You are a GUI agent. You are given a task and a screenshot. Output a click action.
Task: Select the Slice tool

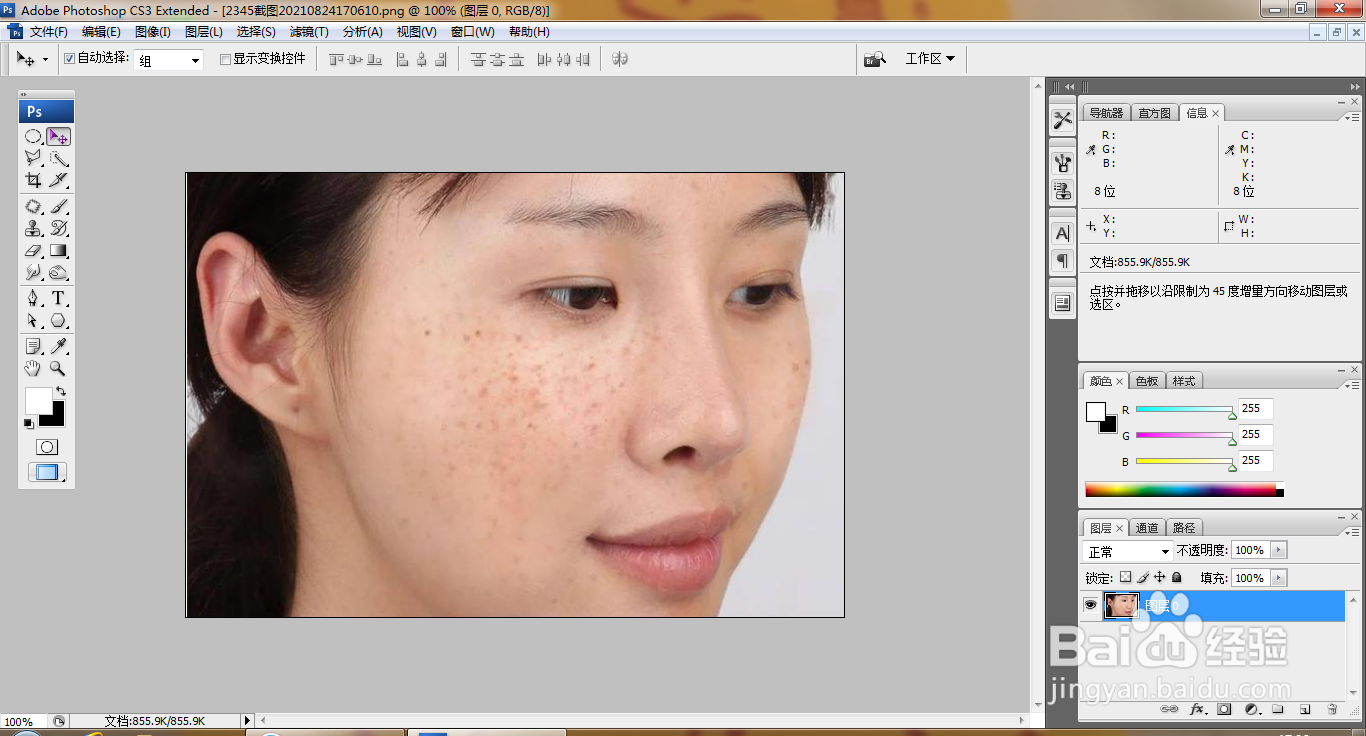(59, 180)
